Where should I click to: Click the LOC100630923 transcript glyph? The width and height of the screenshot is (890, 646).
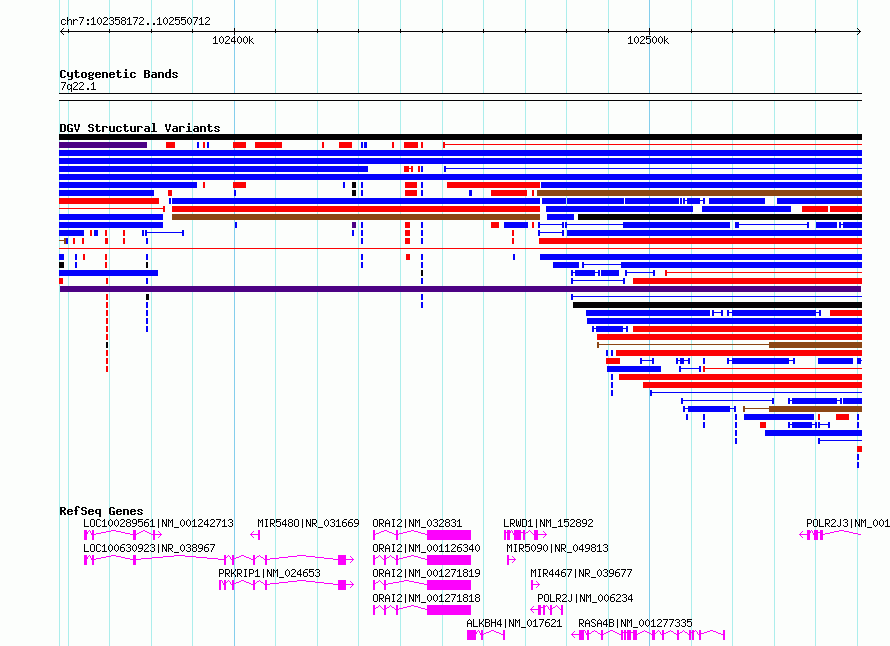tap(219, 560)
